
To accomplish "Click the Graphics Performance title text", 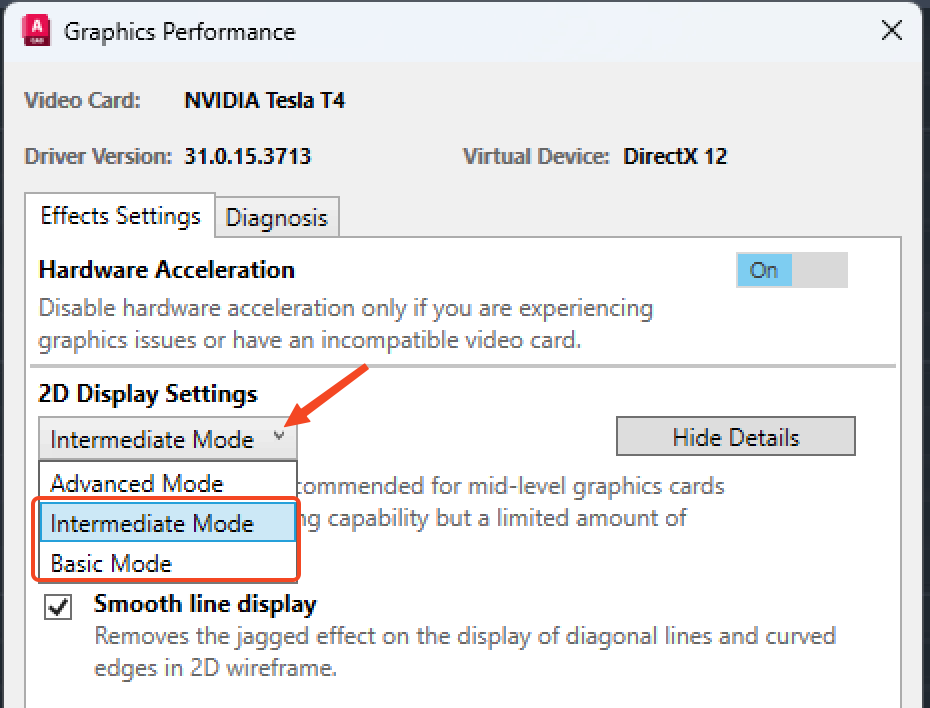I will [x=180, y=31].
